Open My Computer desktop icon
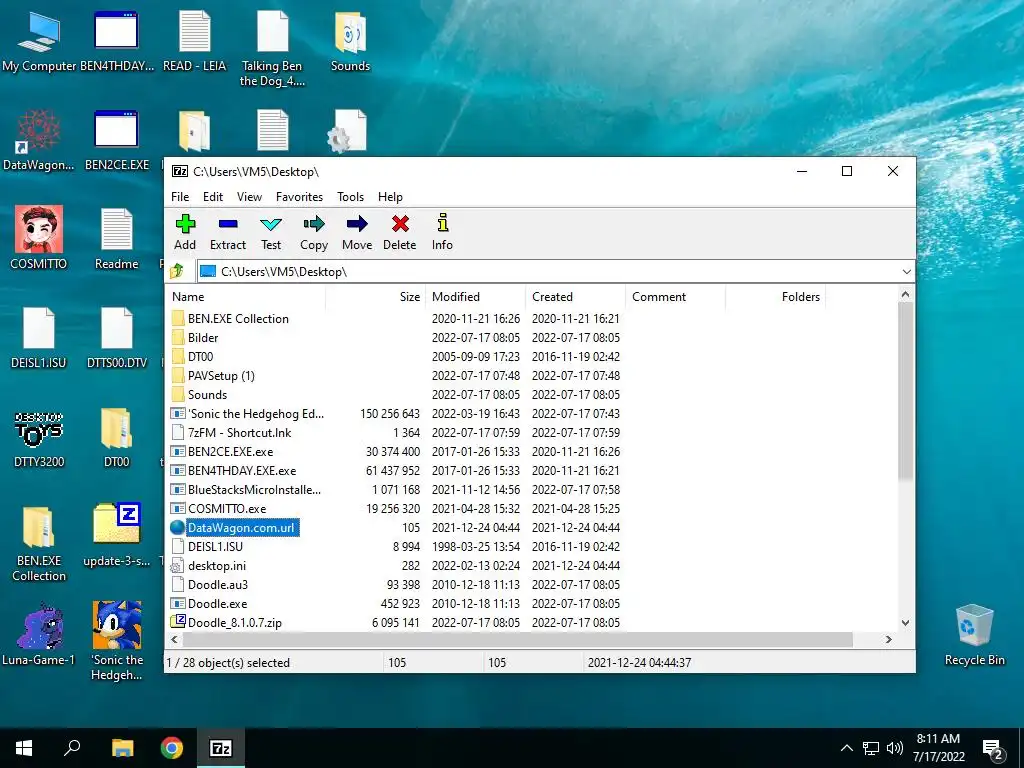The height and width of the screenshot is (768, 1024). (39, 42)
